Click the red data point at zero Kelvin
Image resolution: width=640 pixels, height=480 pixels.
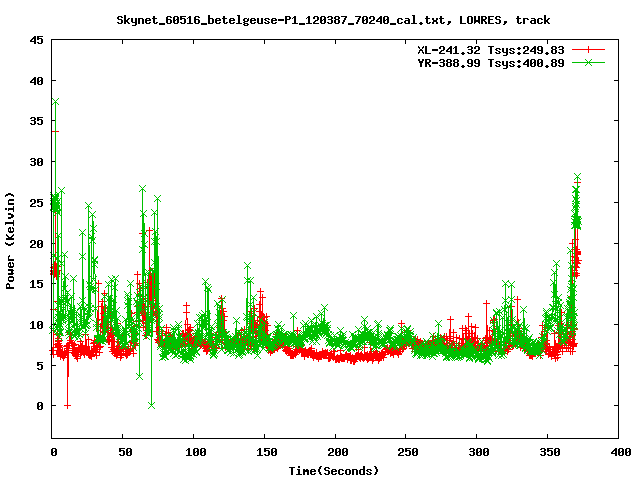click(68, 406)
